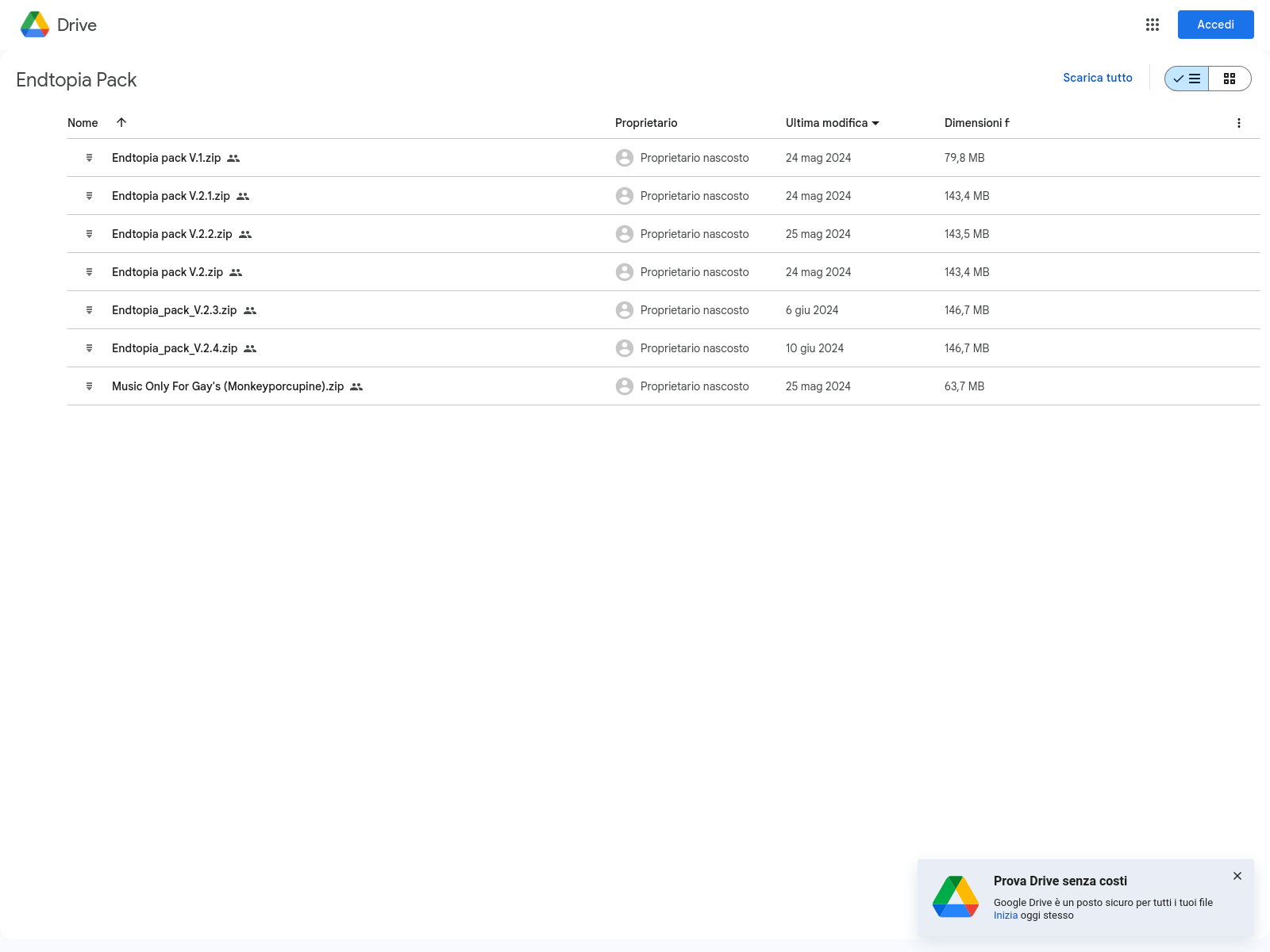Click owner avatar in Endtopia pack V.2.1.zip row
Viewport: 1270px width, 952px height.
625,196
